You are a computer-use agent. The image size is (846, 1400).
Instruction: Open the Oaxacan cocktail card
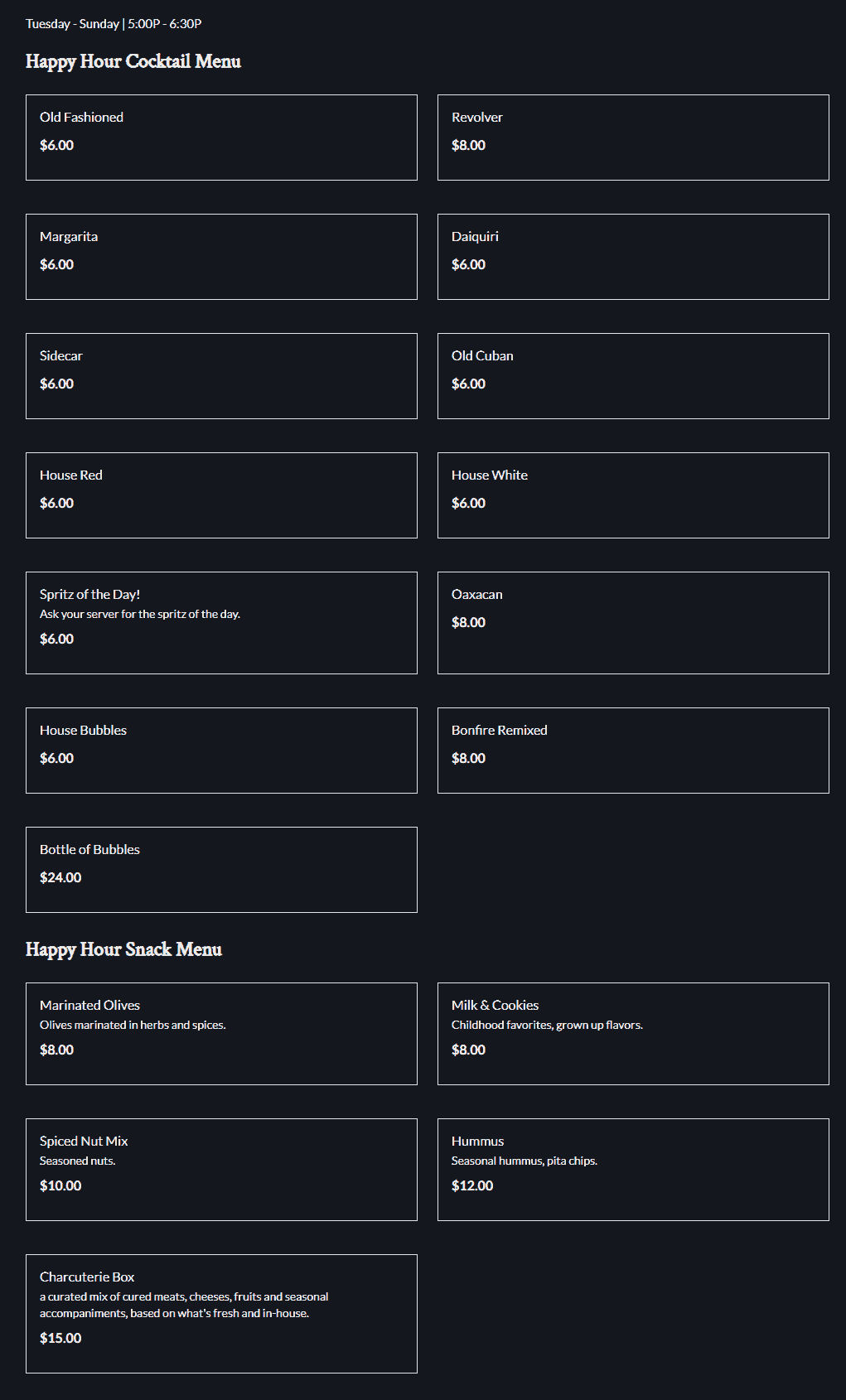coord(633,623)
